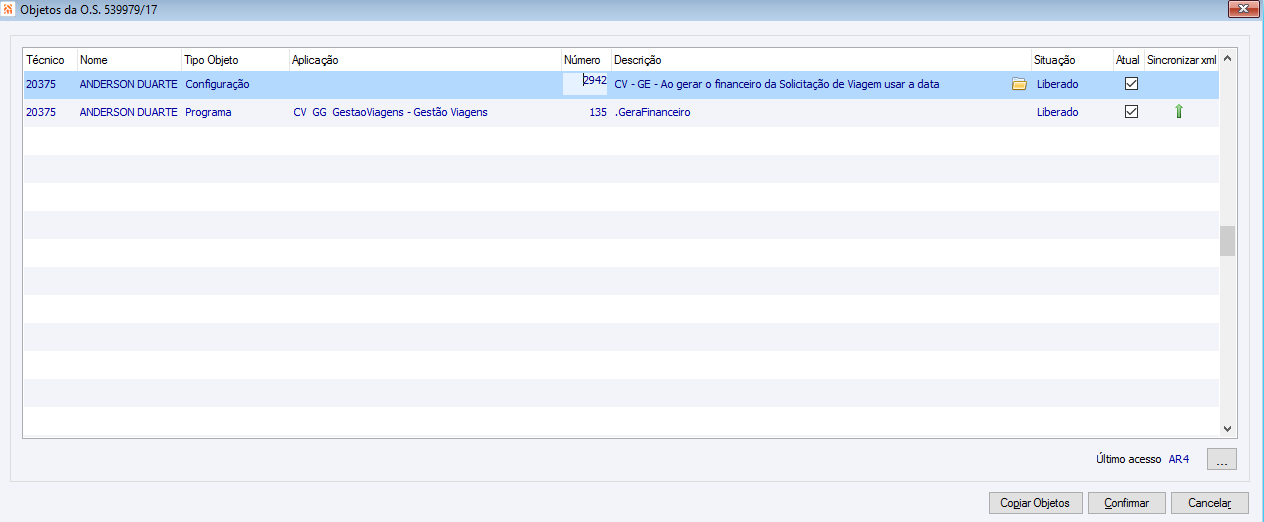Sort by the Técnico column header

50,60
